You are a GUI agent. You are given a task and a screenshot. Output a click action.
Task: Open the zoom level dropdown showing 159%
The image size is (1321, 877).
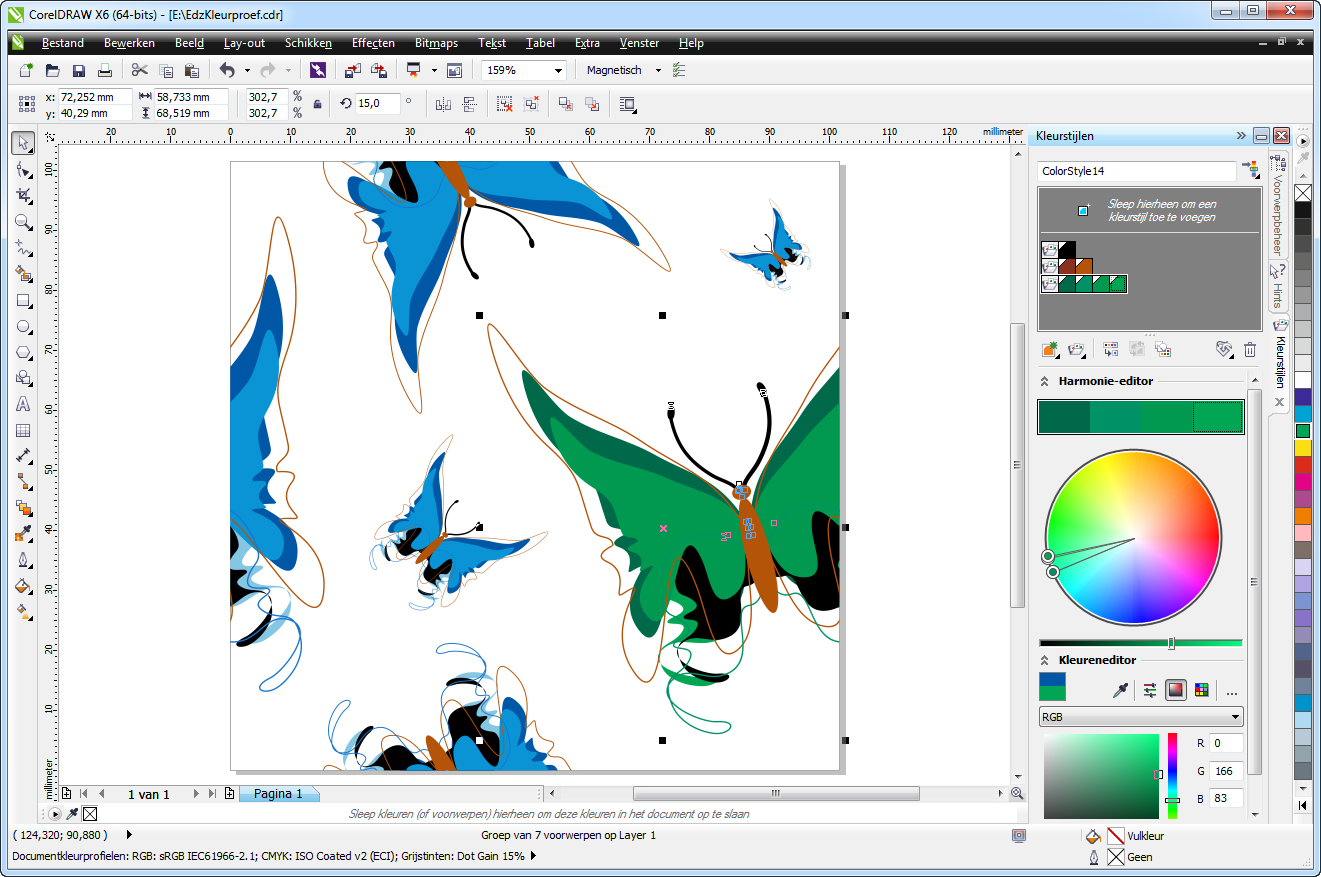coord(556,70)
